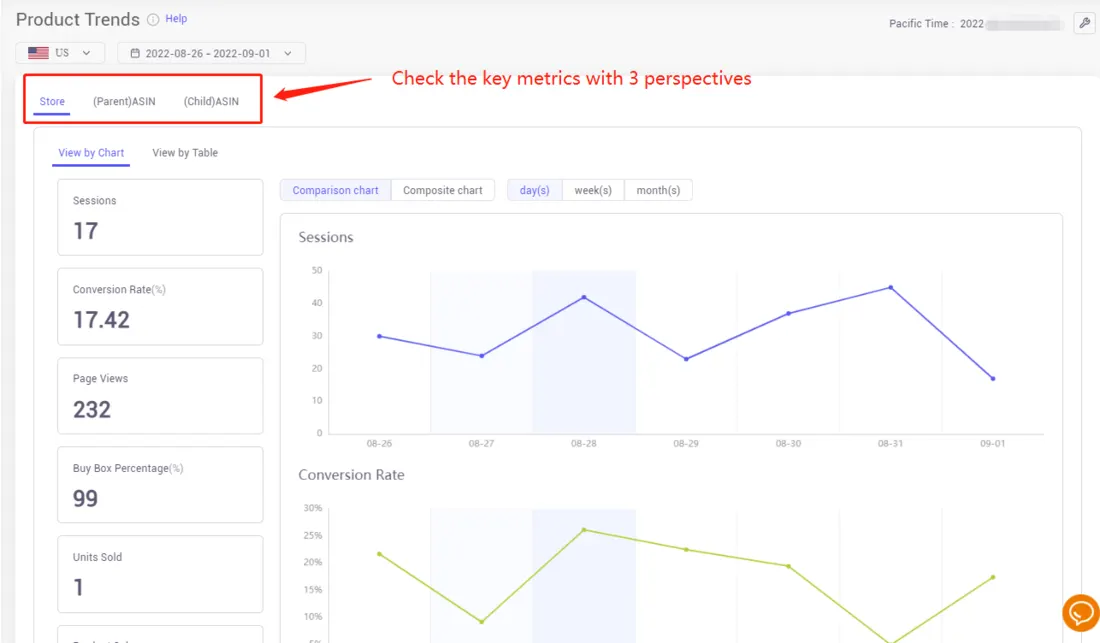This screenshot has height=643, width=1100.
Task: Toggle to Composite chart view
Action: [x=443, y=189]
